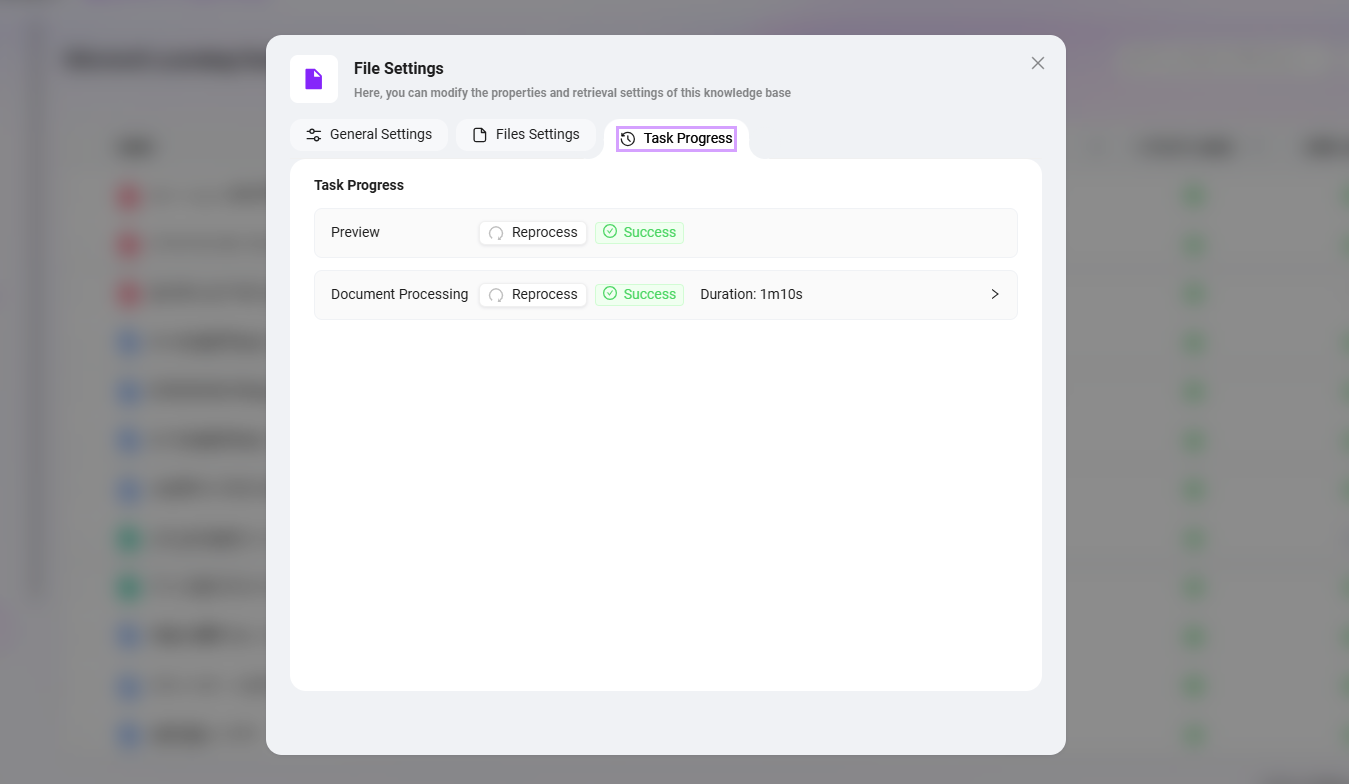
Task: Click the Preview task label
Action: click(355, 232)
